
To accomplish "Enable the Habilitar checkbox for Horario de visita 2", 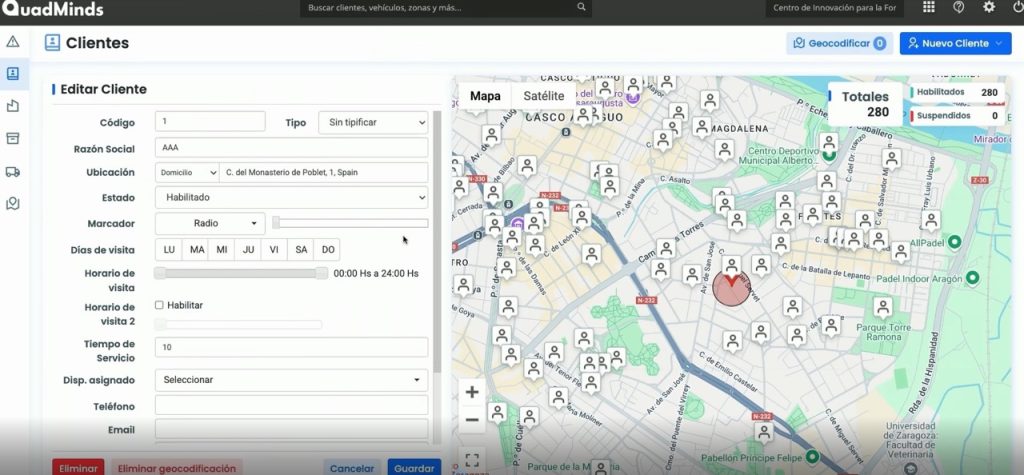I will pyautogui.click(x=160, y=305).
